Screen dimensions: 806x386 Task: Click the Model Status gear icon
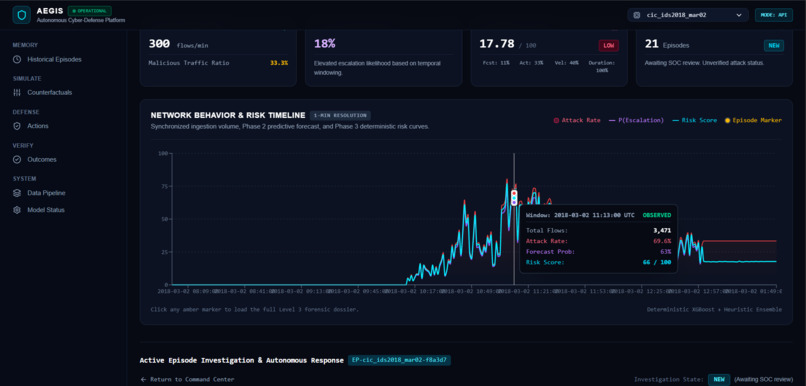click(x=17, y=210)
